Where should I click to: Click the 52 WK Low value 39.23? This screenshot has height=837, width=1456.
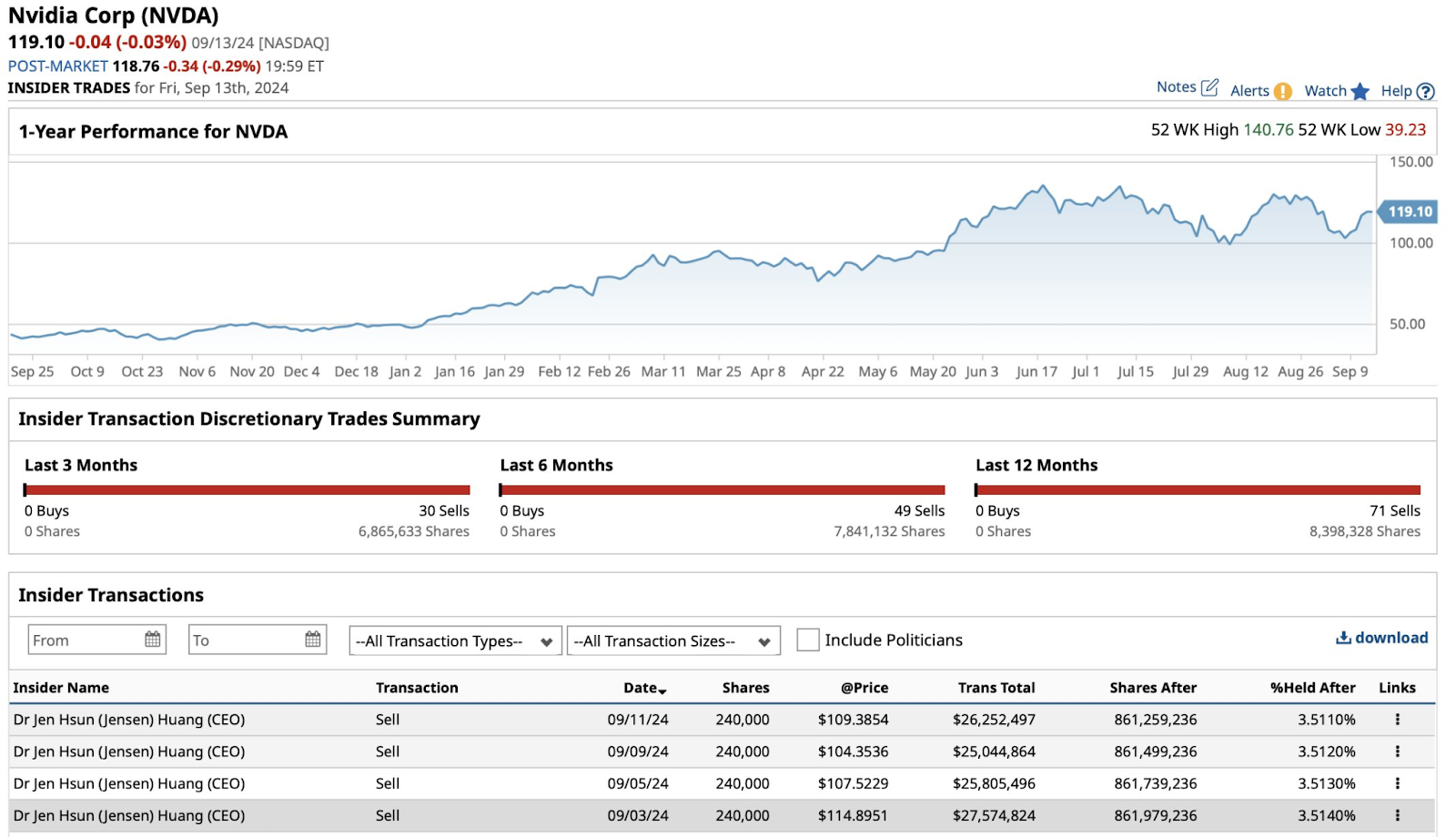pos(1406,129)
